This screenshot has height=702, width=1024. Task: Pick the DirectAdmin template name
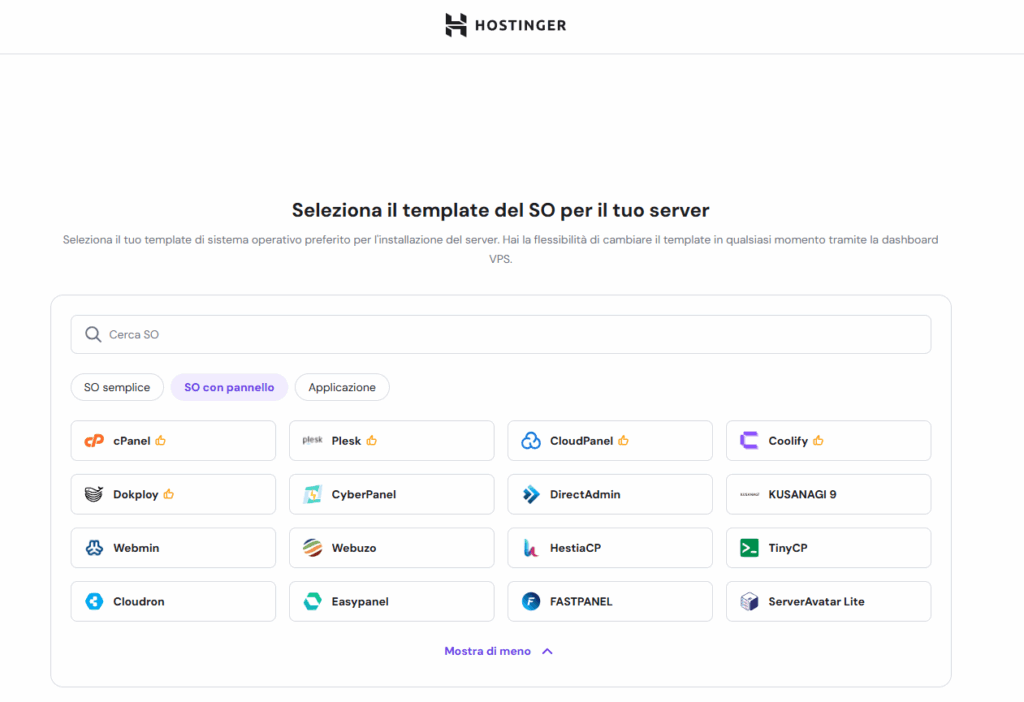point(585,494)
